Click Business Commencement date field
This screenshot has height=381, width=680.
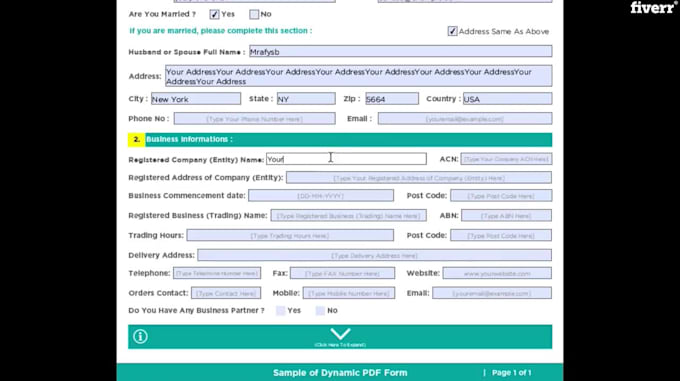click(x=320, y=196)
